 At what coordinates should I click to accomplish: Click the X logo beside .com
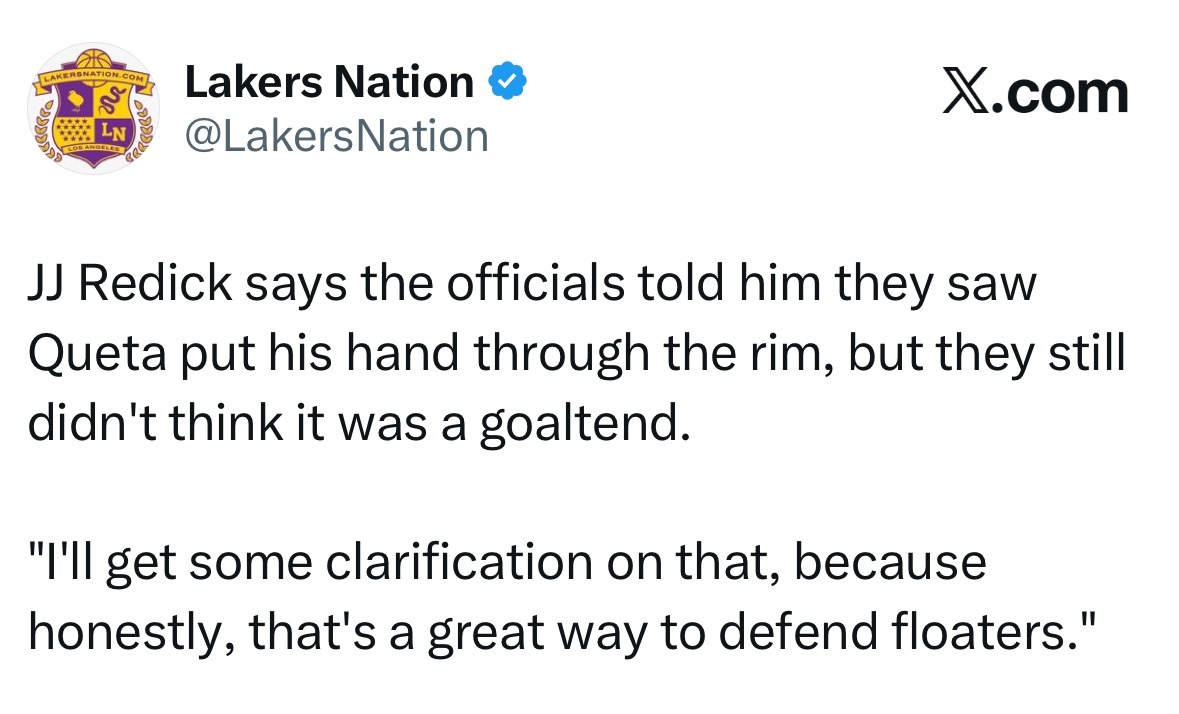[964, 93]
